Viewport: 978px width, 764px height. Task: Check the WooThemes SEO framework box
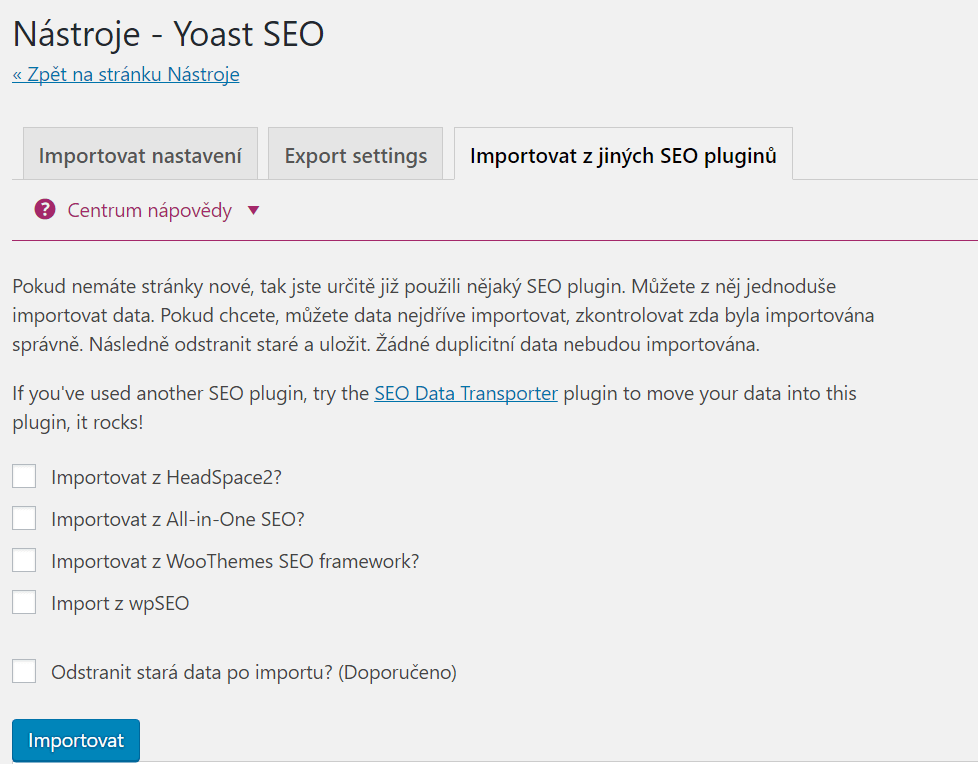point(24,560)
